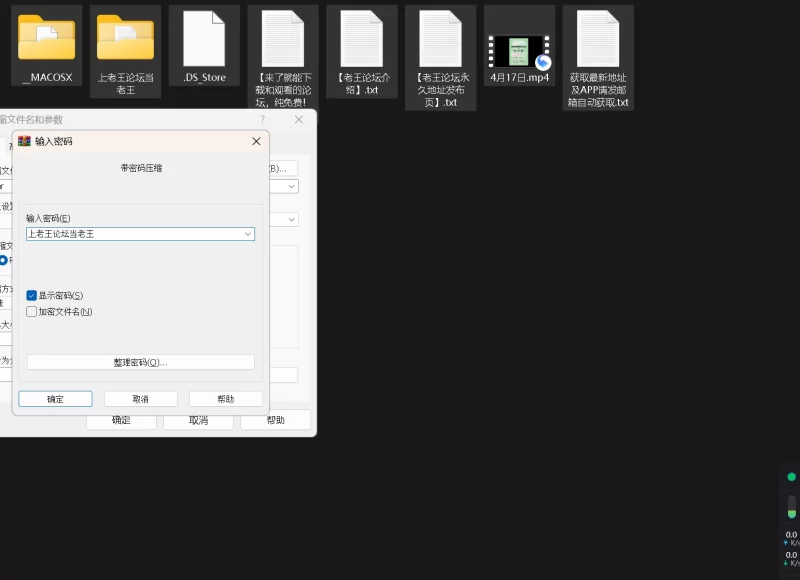800x580 pixels.
Task: Expand the 输入密码 password dropdown arrow
Action: coord(248,234)
